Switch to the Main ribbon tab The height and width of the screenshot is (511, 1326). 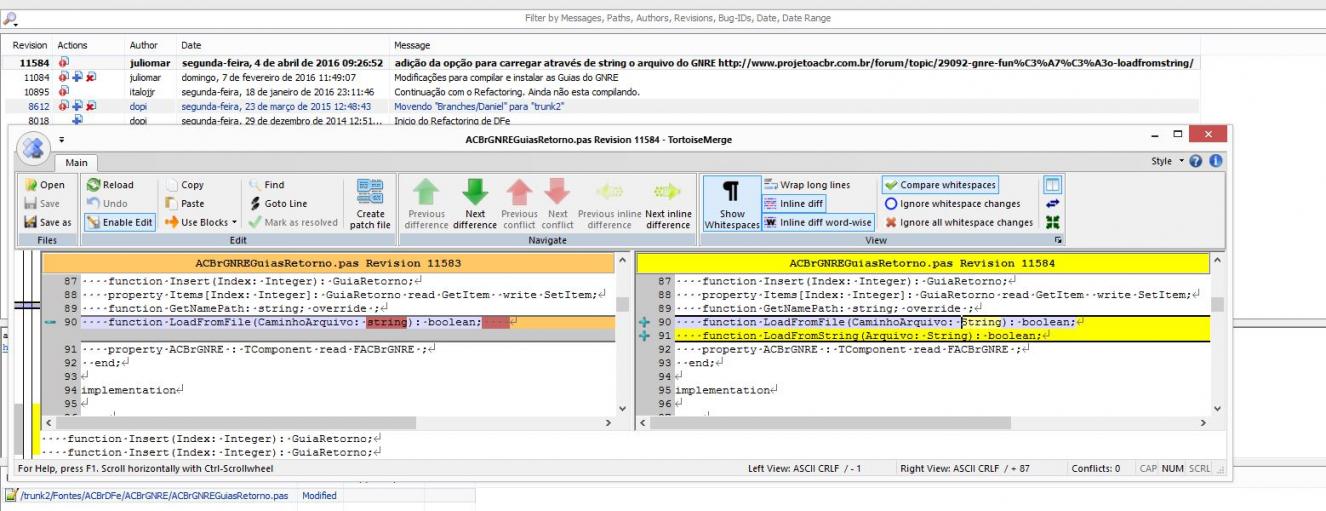(76, 162)
